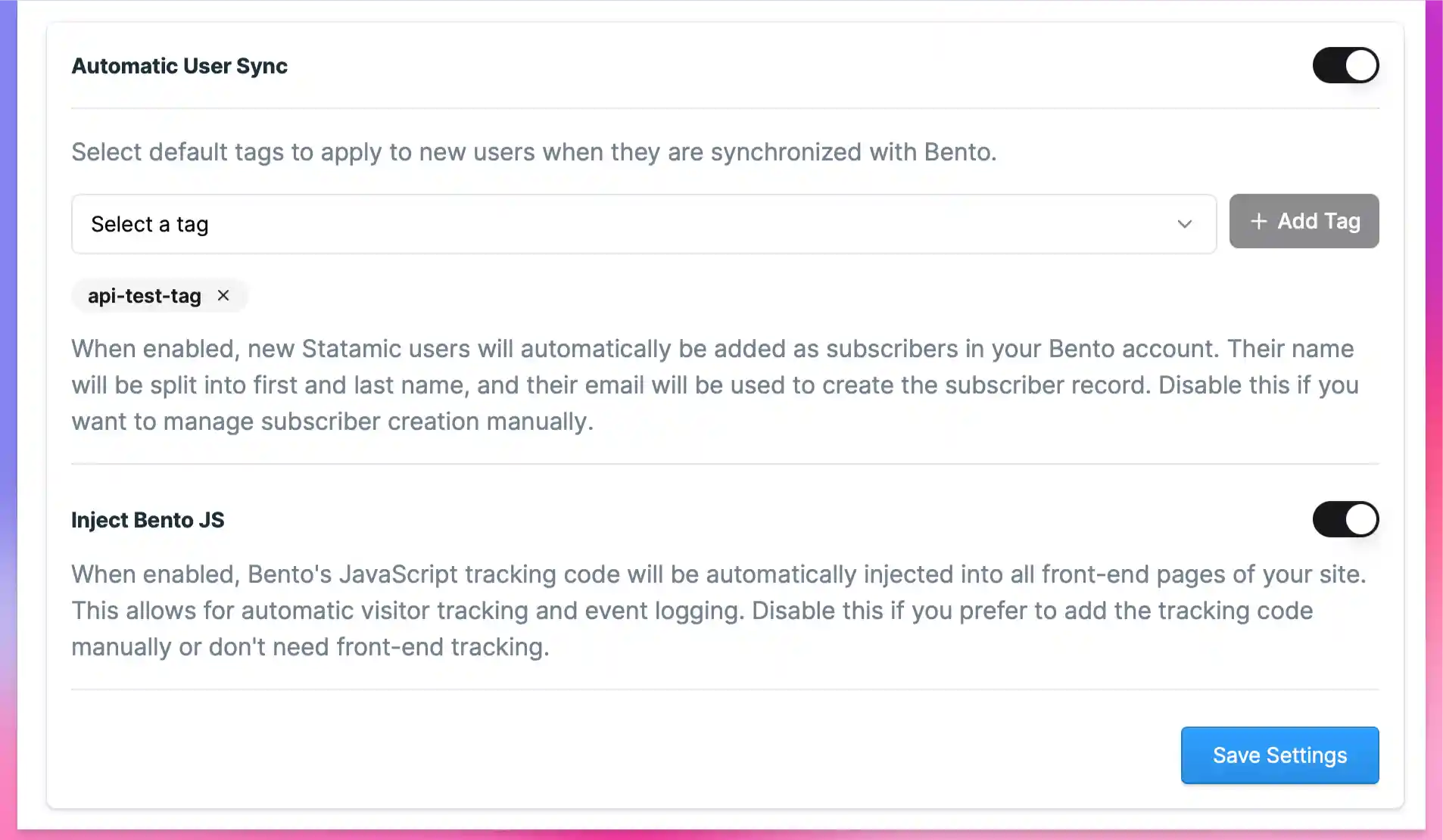1443x840 pixels.
Task: Click the api-test-tag label
Action: [144, 296]
